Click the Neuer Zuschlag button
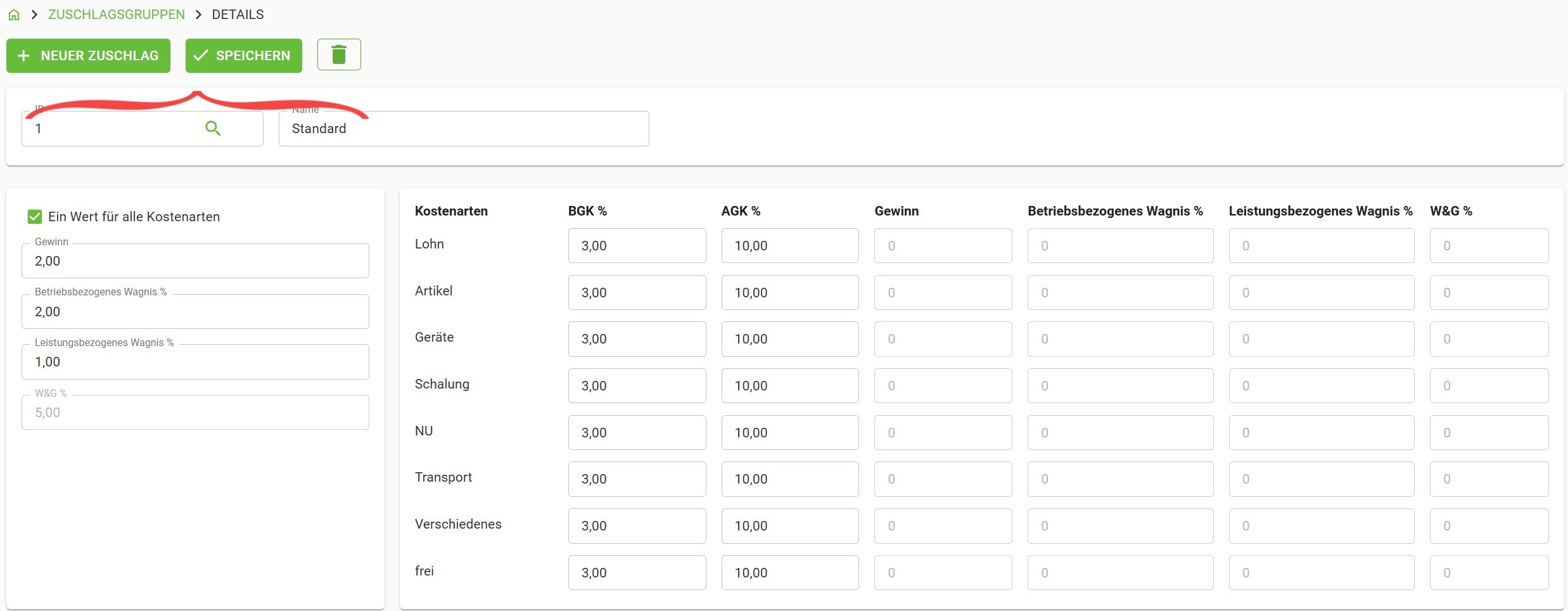This screenshot has width=1568, height=611. point(88,56)
